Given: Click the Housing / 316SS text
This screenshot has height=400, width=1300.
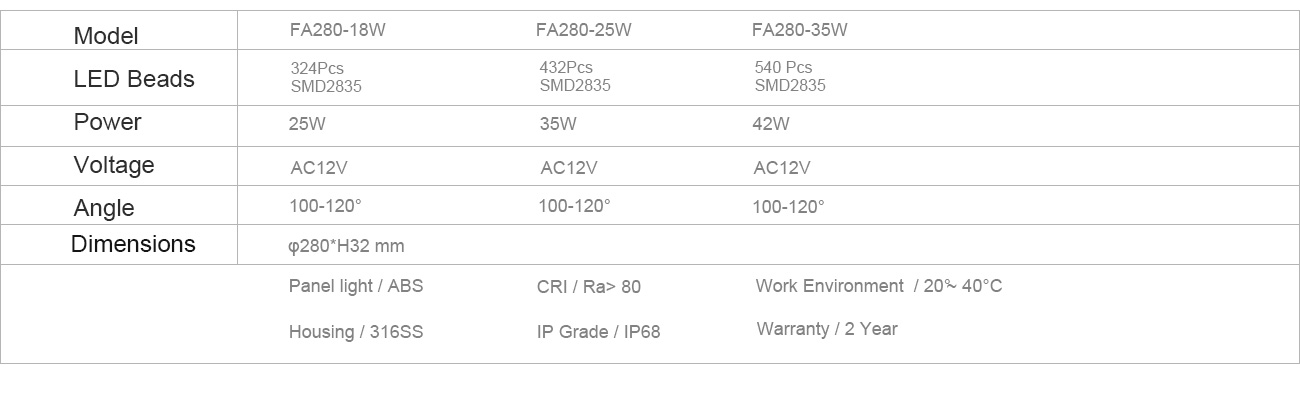Looking at the screenshot, I should click(356, 332).
